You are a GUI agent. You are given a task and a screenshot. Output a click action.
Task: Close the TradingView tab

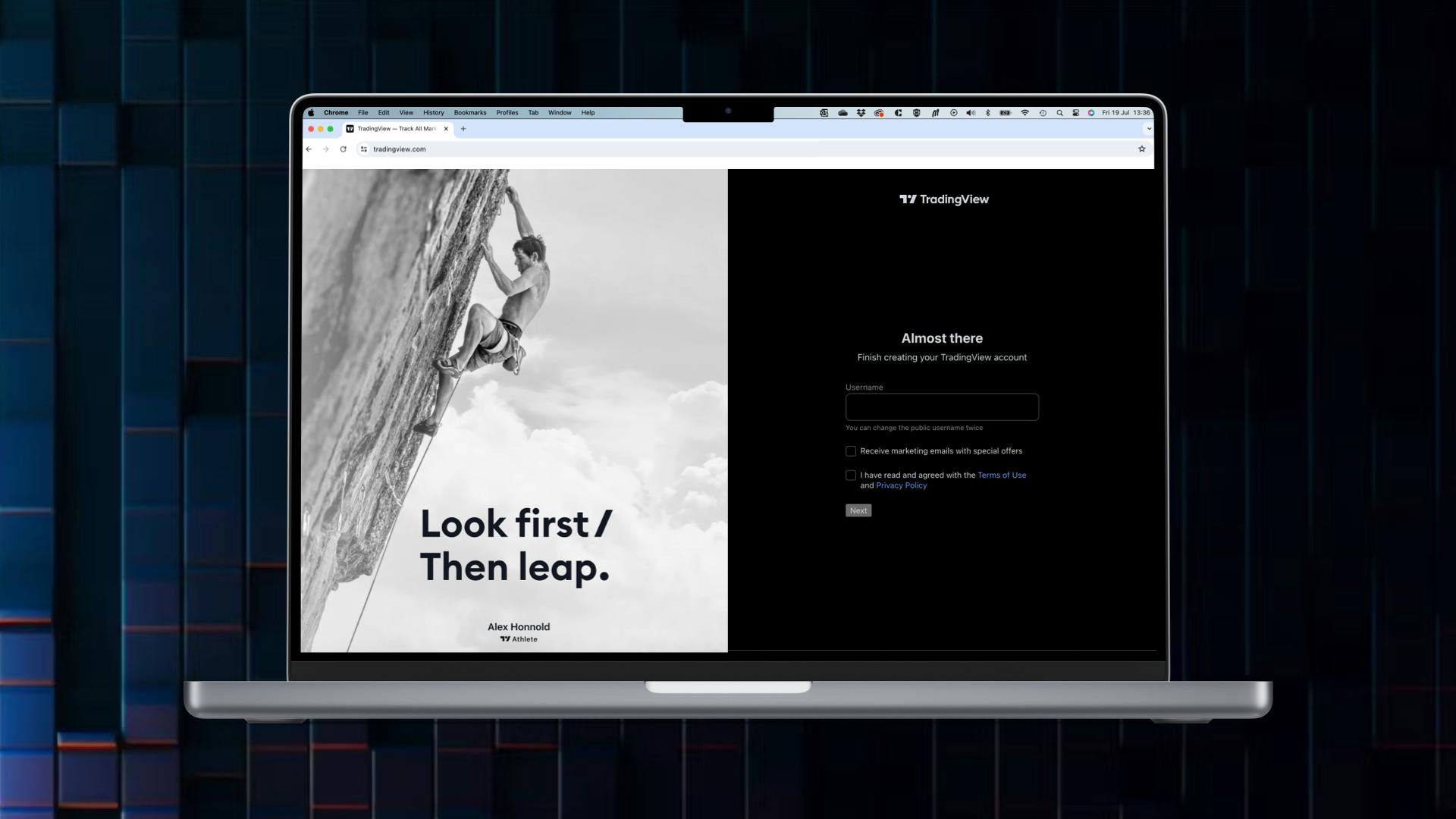tap(446, 129)
